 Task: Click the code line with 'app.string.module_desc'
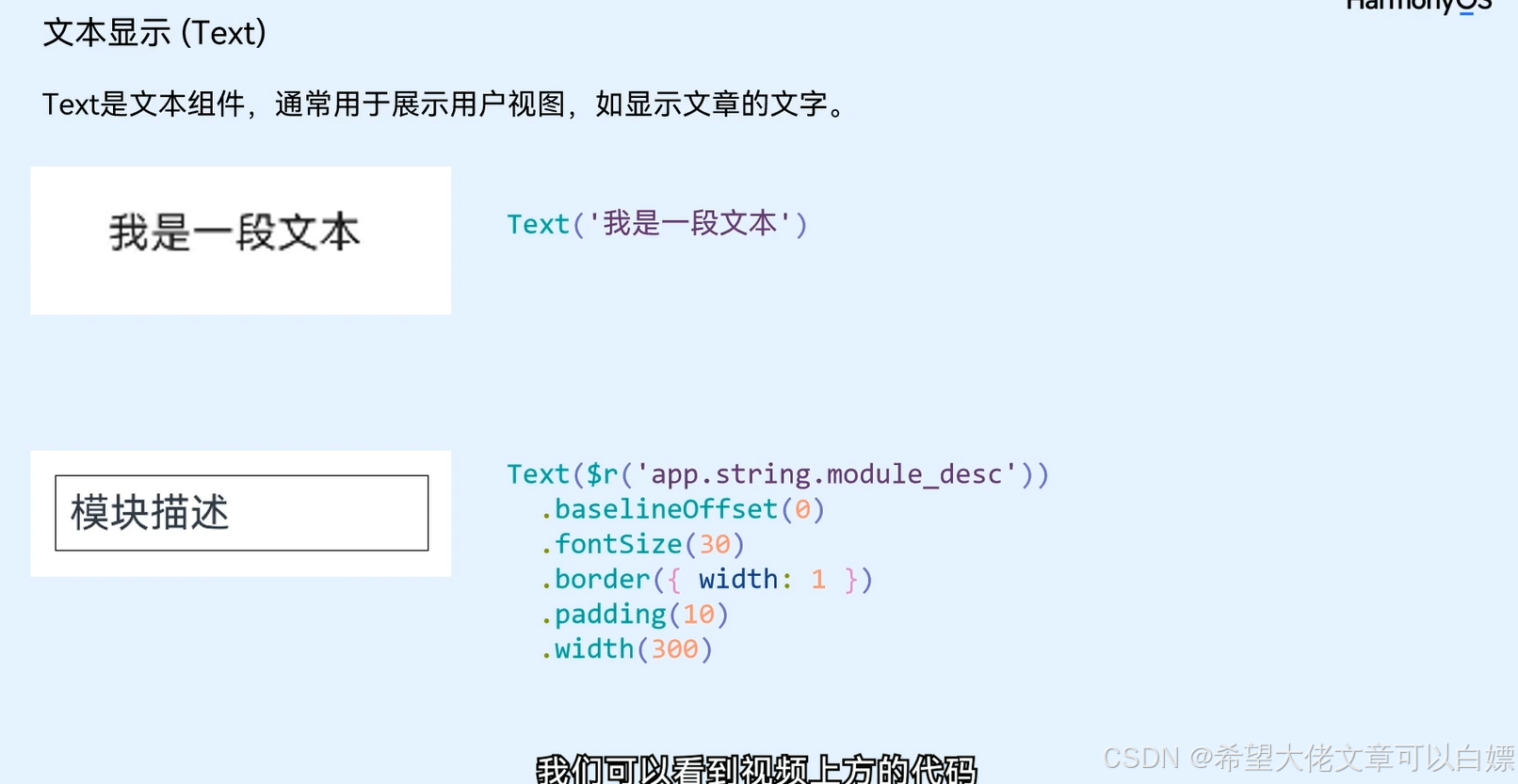tap(778, 473)
